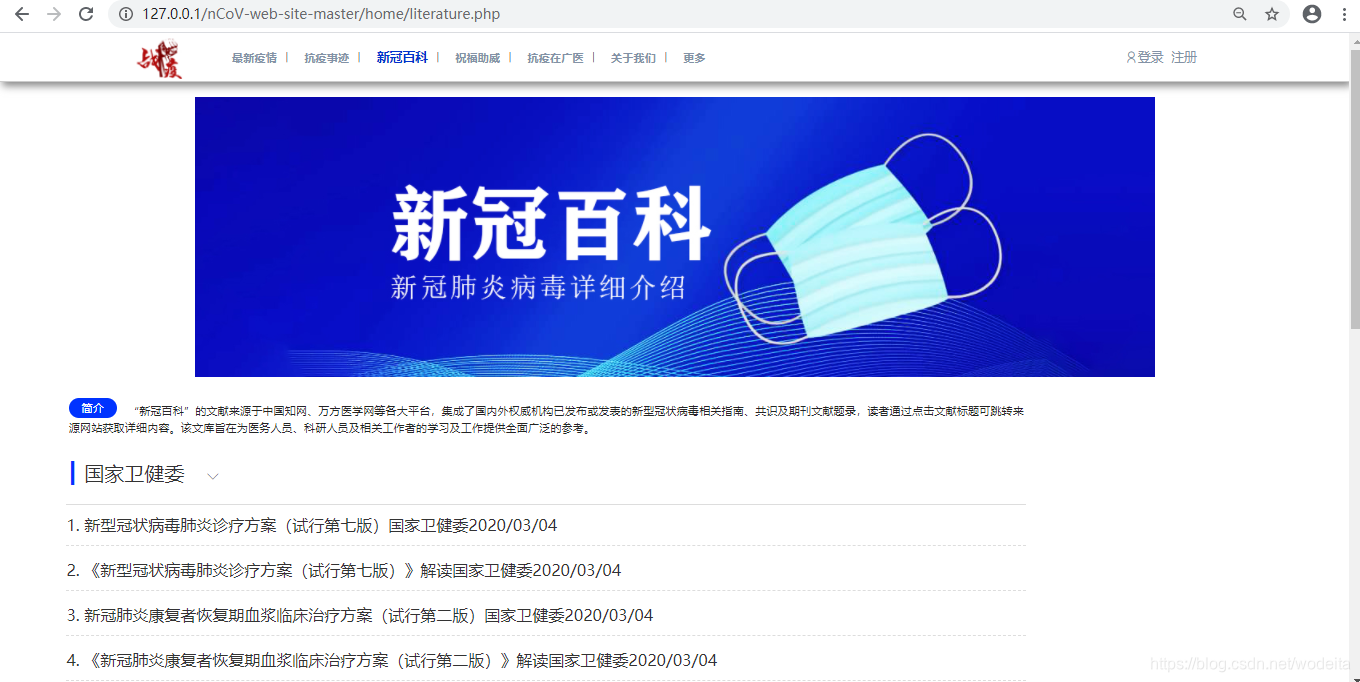
Task: Click the 登录 login link
Action: click(x=1151, y=58)
